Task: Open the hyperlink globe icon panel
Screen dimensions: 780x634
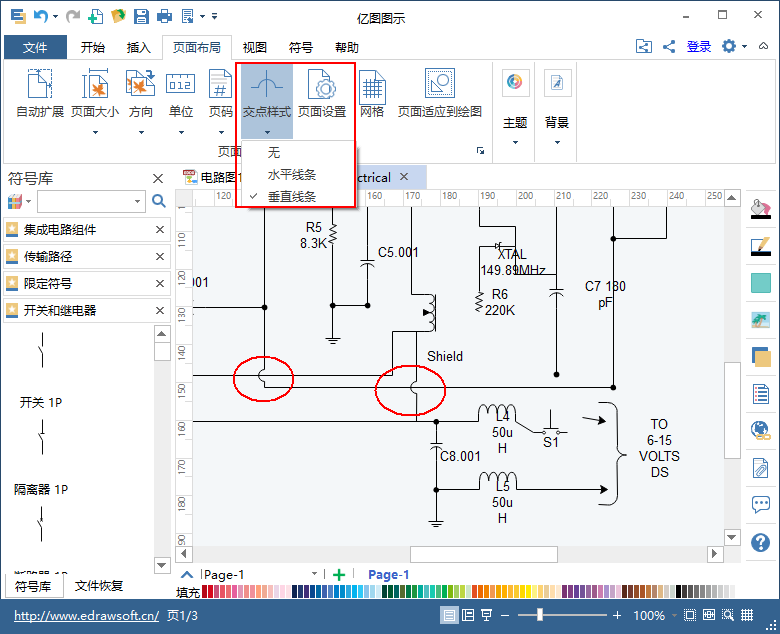Action: pos(761,431)
